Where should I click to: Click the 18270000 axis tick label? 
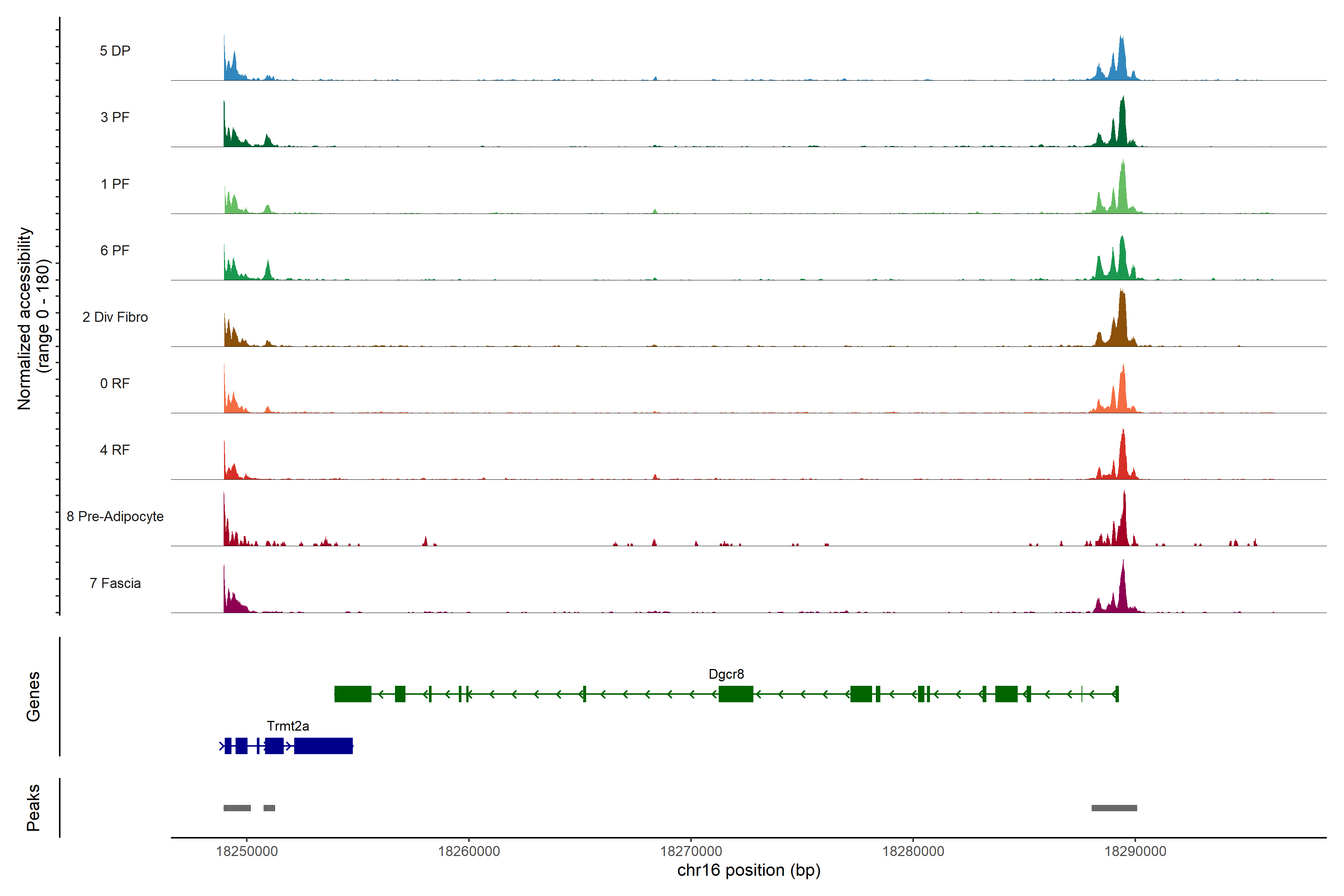click(x=691, y=852)
